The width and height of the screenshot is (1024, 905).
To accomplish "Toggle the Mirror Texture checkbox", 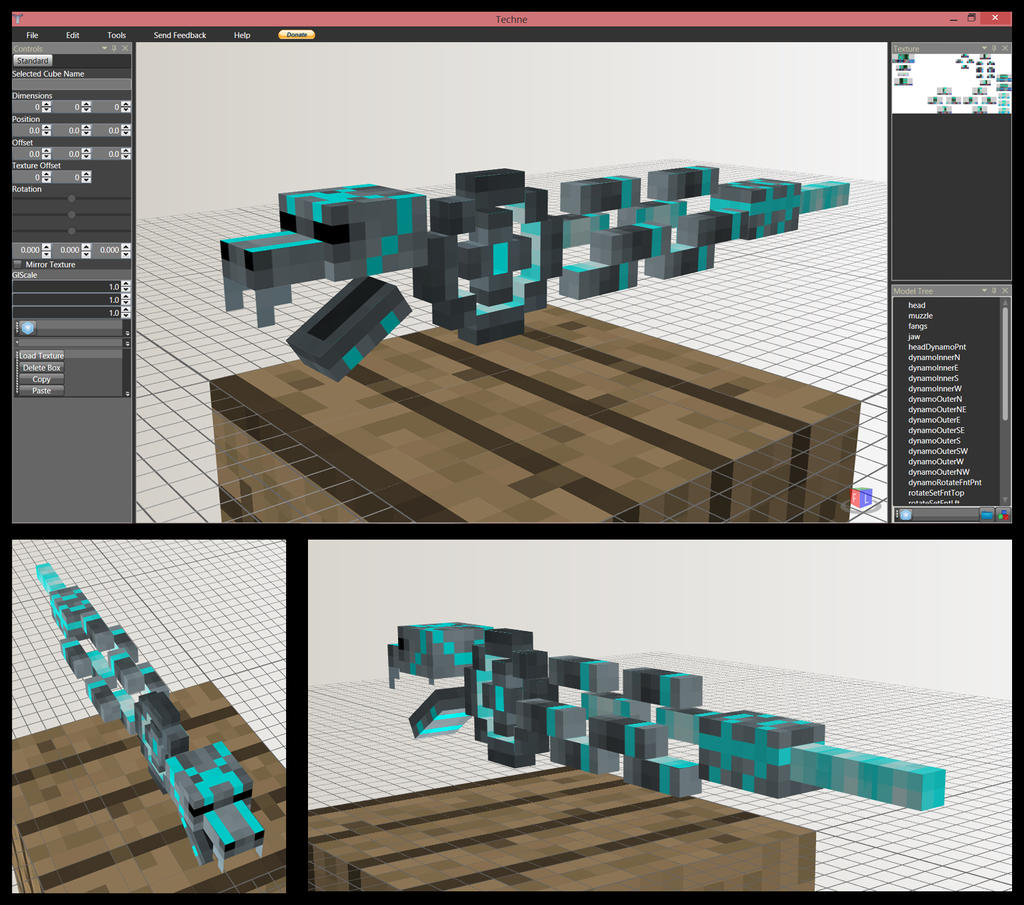I will click(x=18, y=264).
